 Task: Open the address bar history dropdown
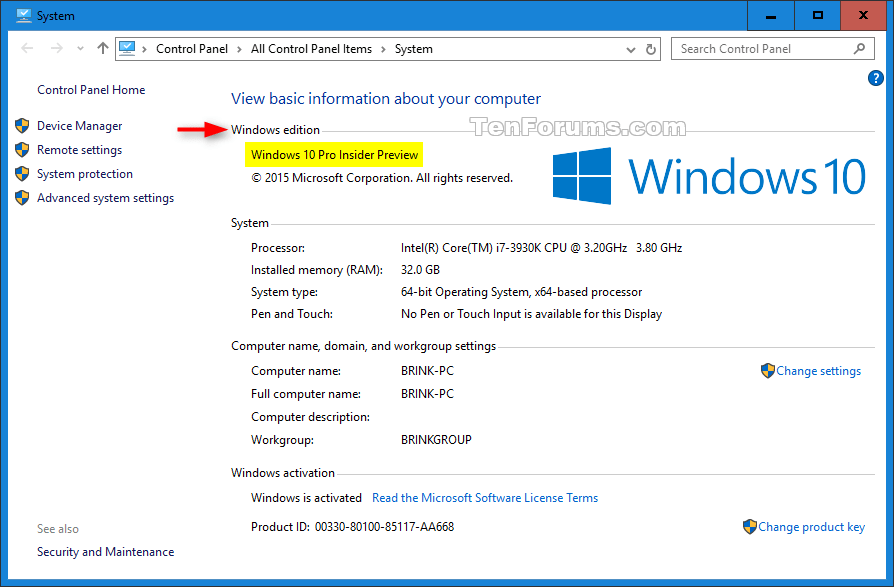(630, 48)
